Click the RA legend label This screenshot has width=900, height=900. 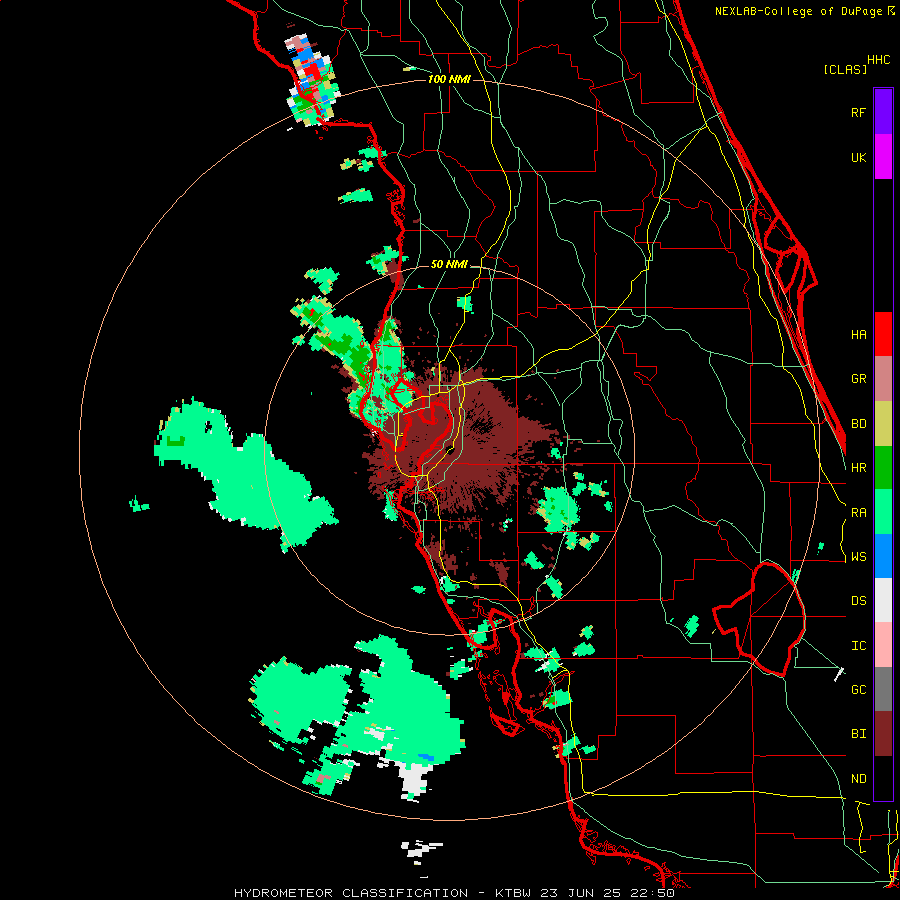859,513
